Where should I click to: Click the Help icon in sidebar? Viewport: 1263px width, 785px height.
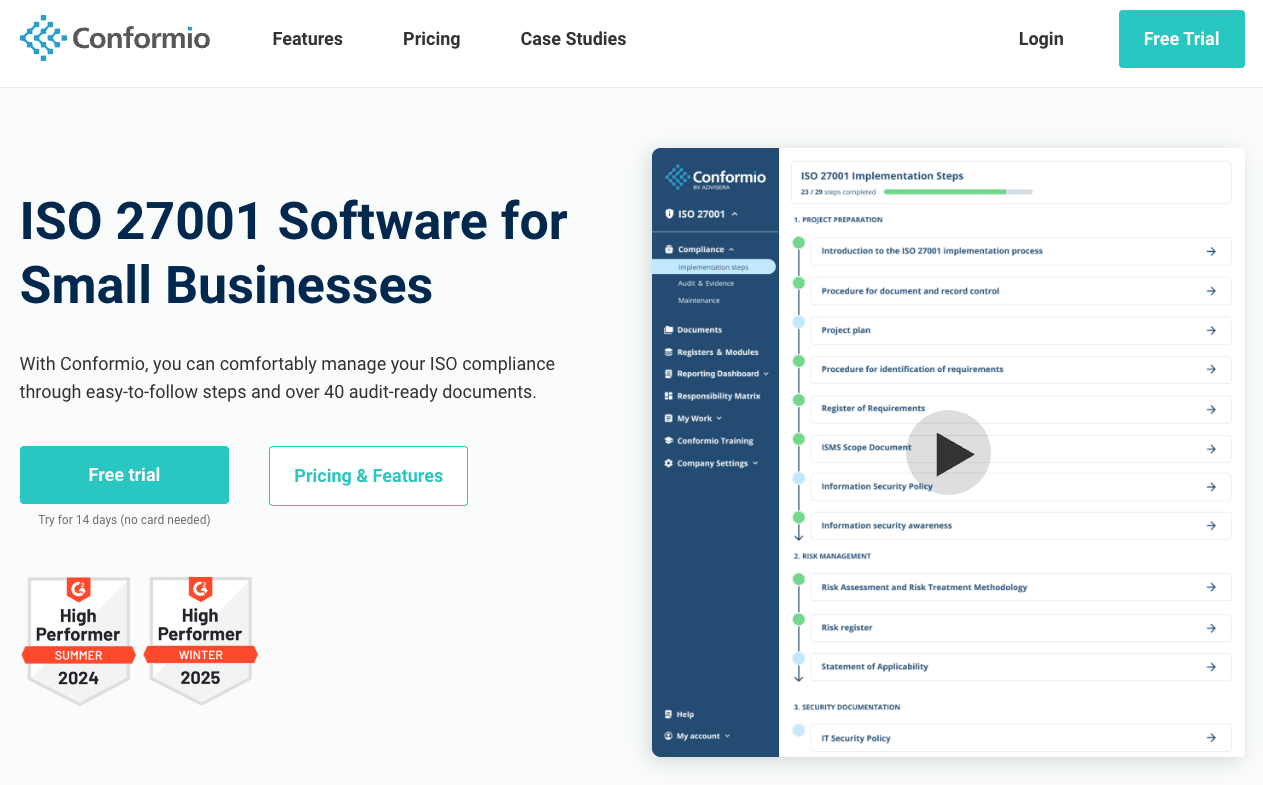point(669,714)
